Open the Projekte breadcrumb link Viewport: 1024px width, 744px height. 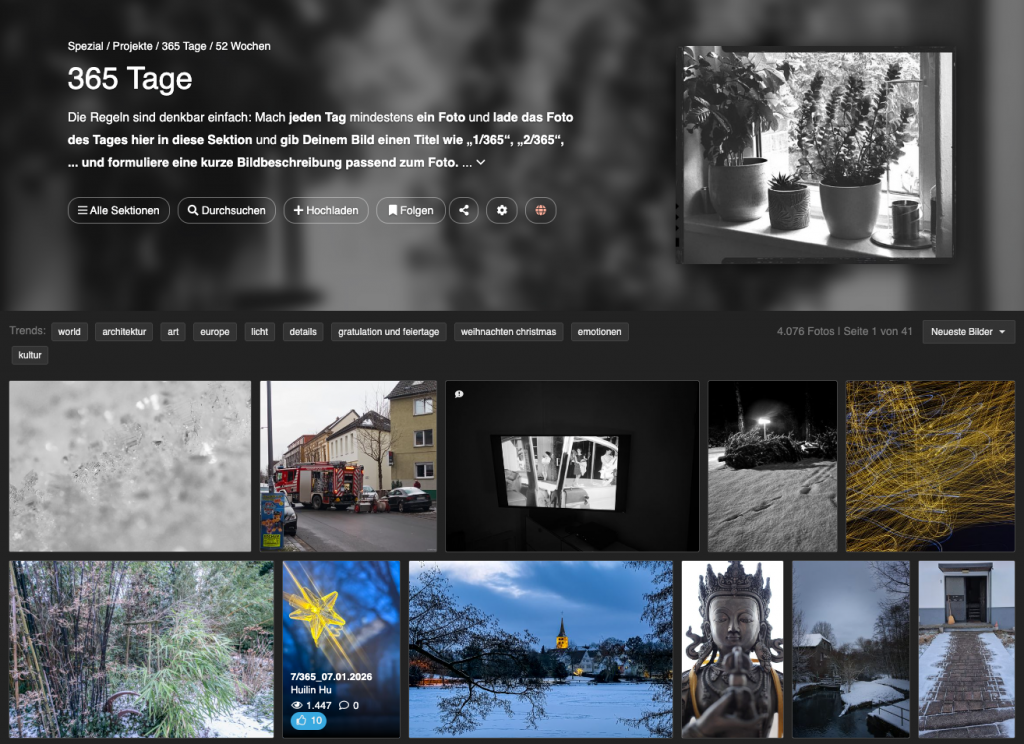[x=131, y=46]
